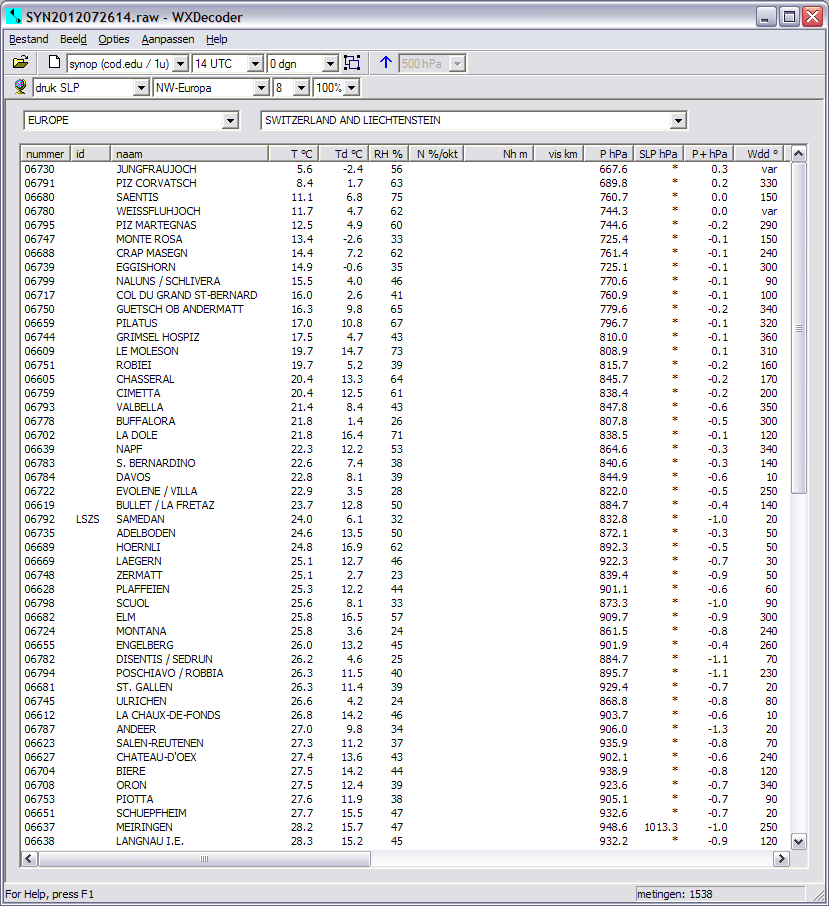829x906 pixels.
Task: Select the ST. GALLEN row
Action: [404, 687]
